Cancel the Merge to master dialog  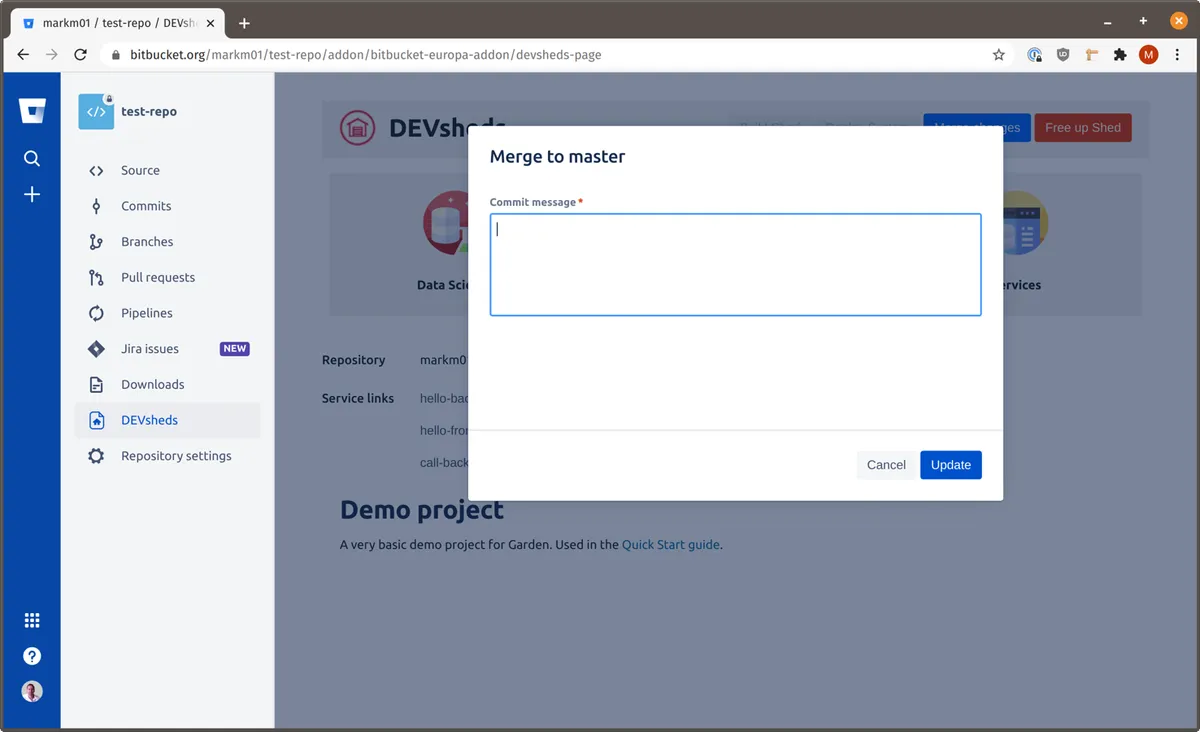886,465
